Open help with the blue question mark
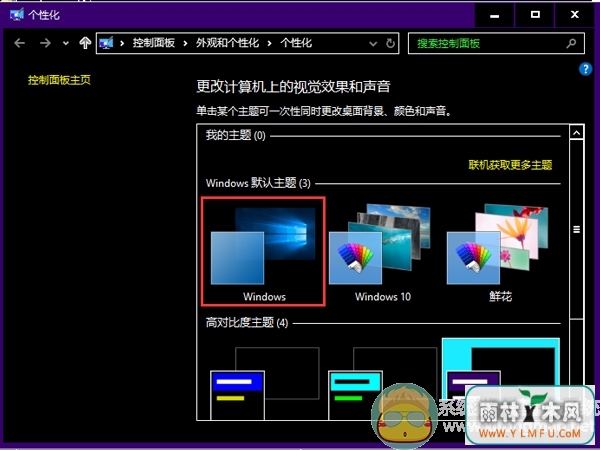The image size is (600, 450). (x=585, y=69)
